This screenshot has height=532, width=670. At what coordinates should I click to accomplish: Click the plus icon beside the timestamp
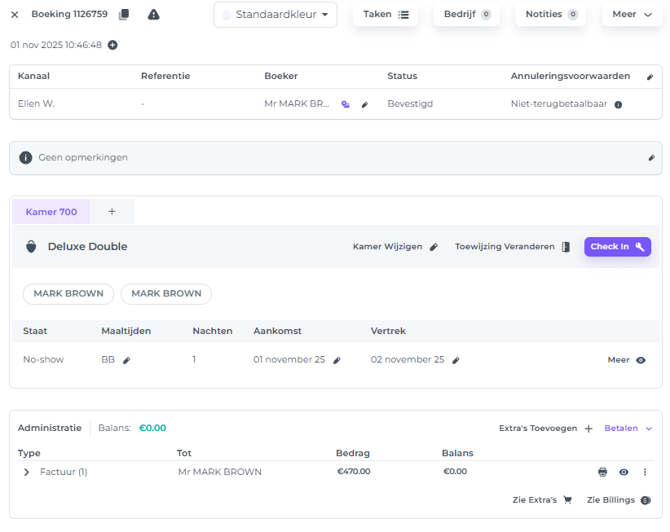[x=112, y=45]
